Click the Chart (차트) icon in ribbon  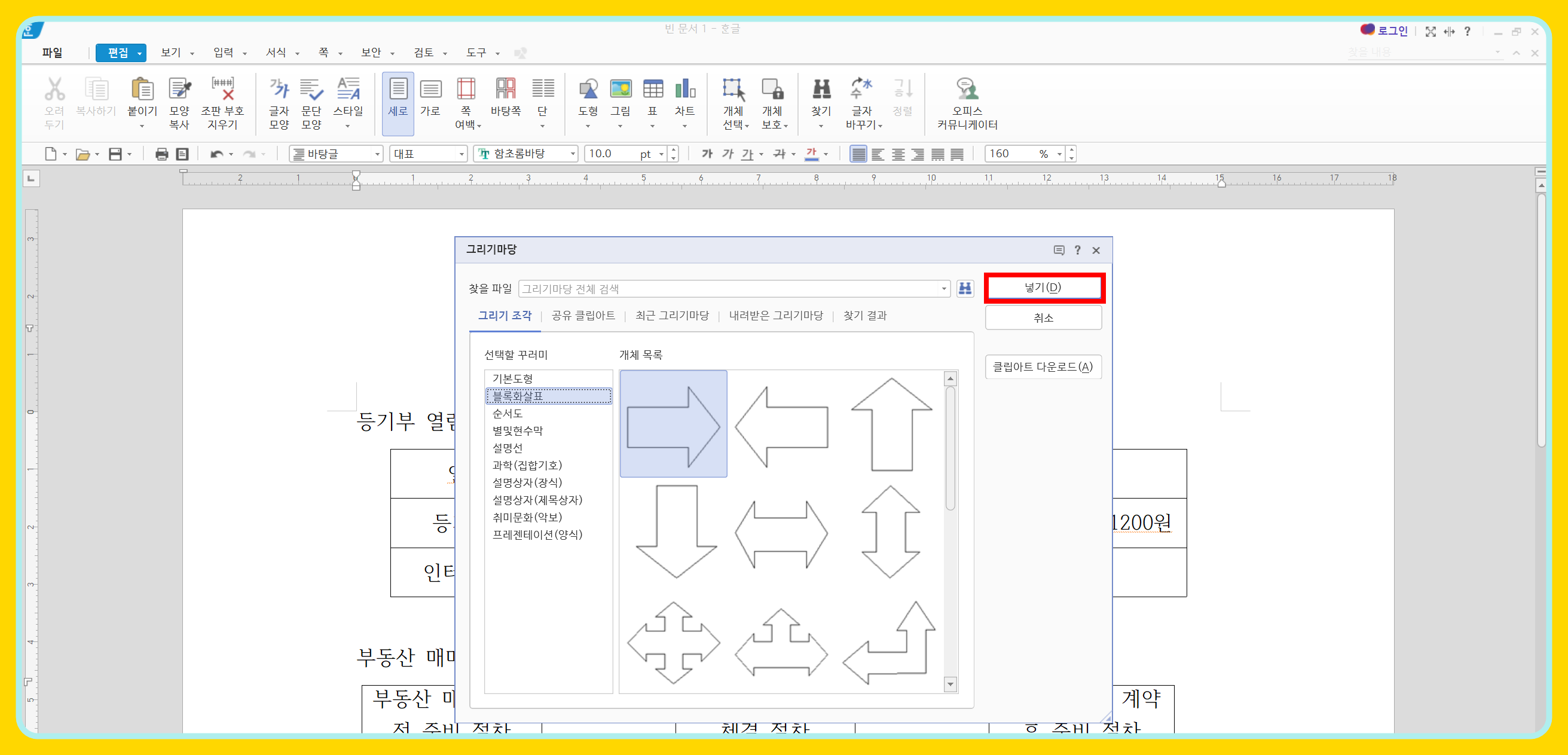point(685,90)
